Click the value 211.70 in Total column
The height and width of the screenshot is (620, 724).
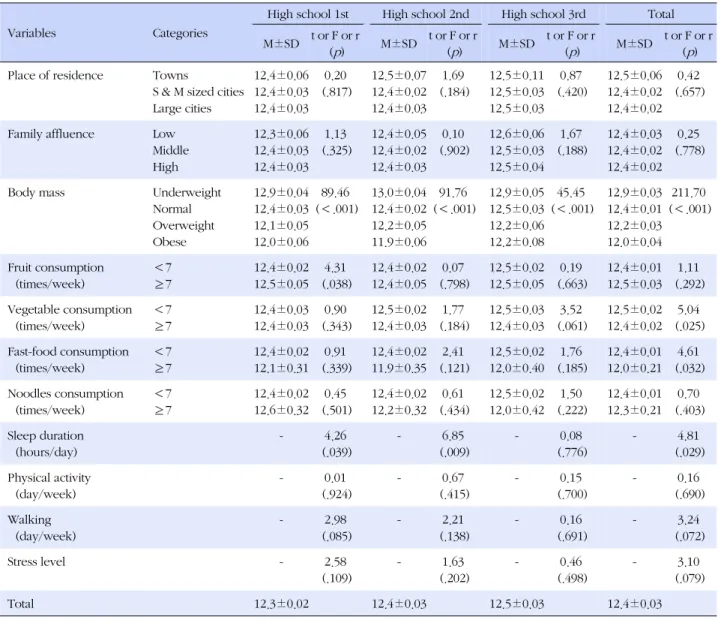[x=688, y=193]
